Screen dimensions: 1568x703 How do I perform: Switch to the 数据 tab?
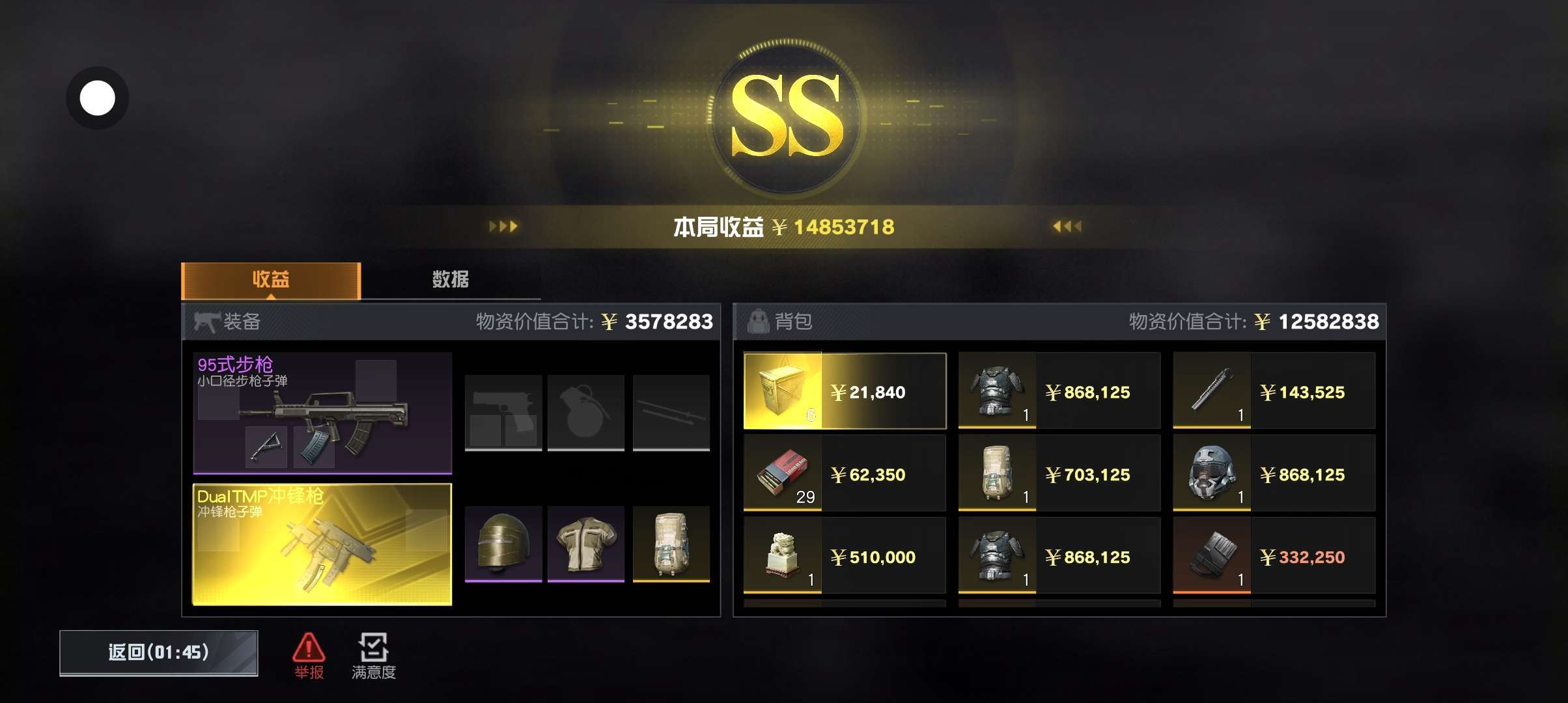click(x=451, y=280)
